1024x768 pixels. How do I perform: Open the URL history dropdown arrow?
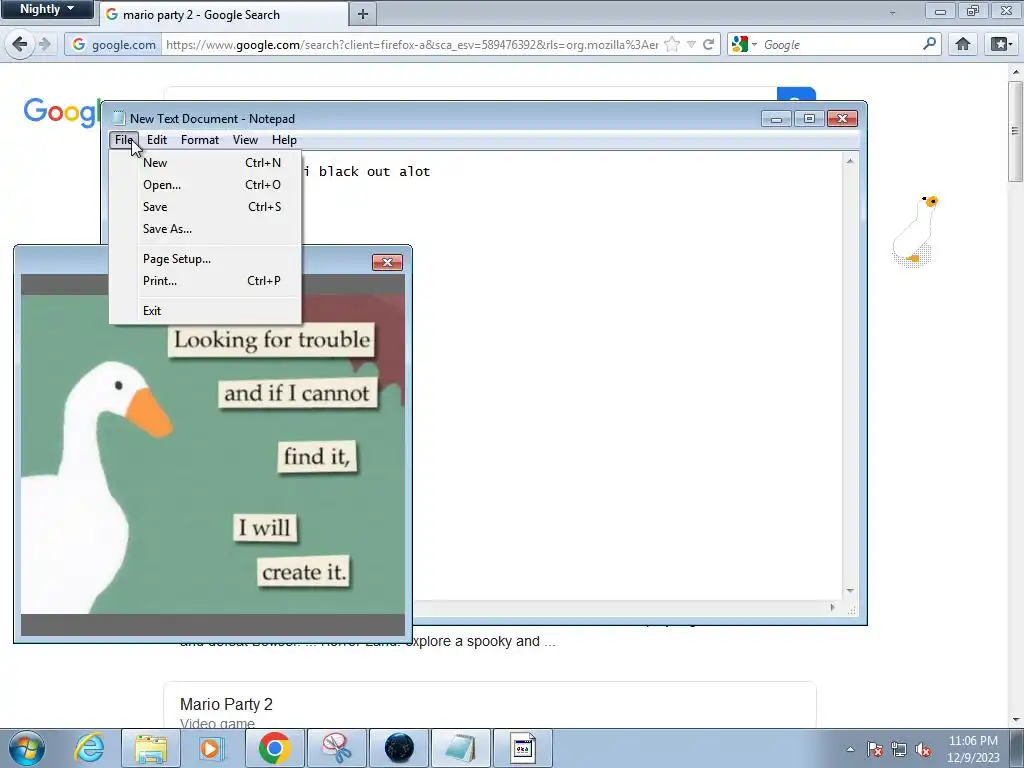pos(691,44)
